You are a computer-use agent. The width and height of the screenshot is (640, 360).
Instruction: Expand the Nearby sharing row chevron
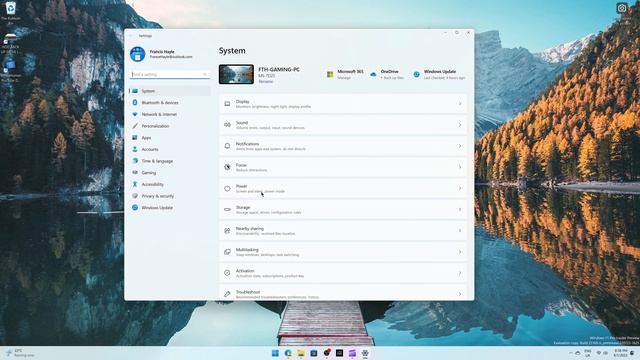tap(460, 231)
